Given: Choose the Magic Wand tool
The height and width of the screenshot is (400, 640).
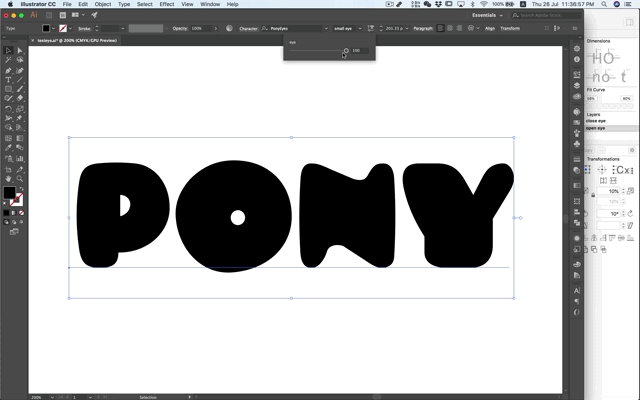Looking at the screenshot, I should pos(8,60).
